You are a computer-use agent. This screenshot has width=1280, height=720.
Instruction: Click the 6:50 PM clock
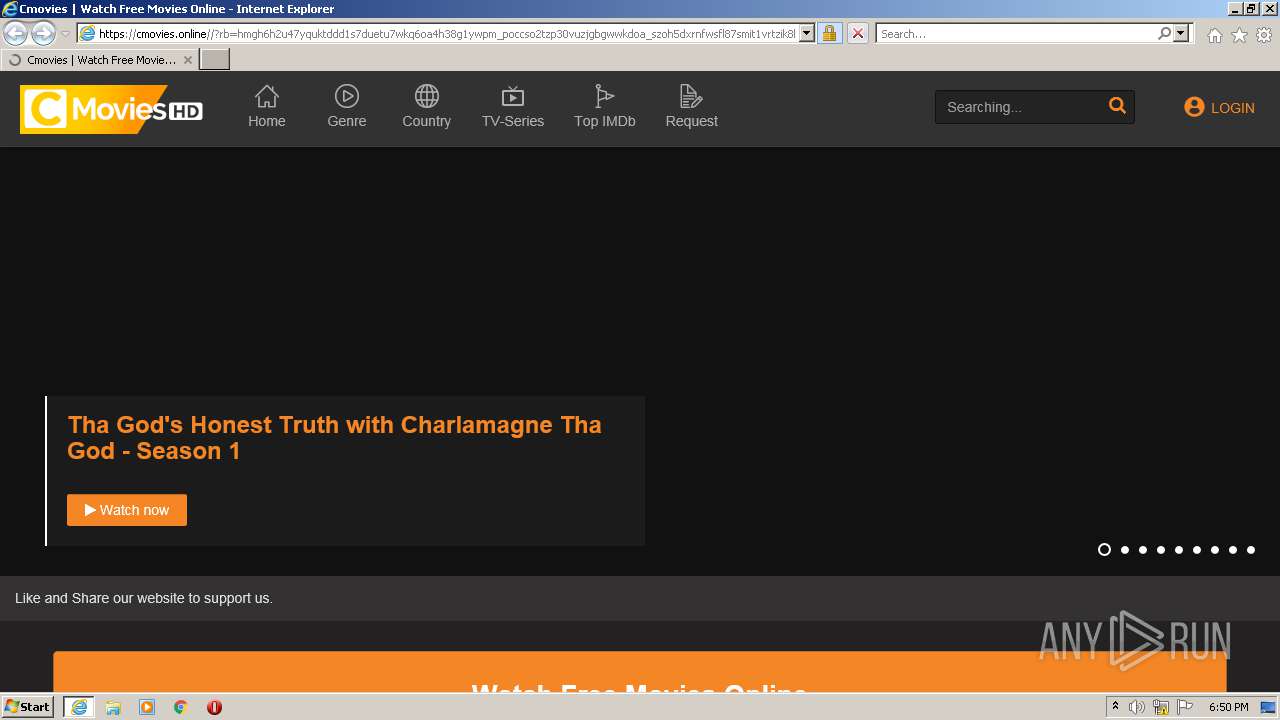[x=1228, y=707]
